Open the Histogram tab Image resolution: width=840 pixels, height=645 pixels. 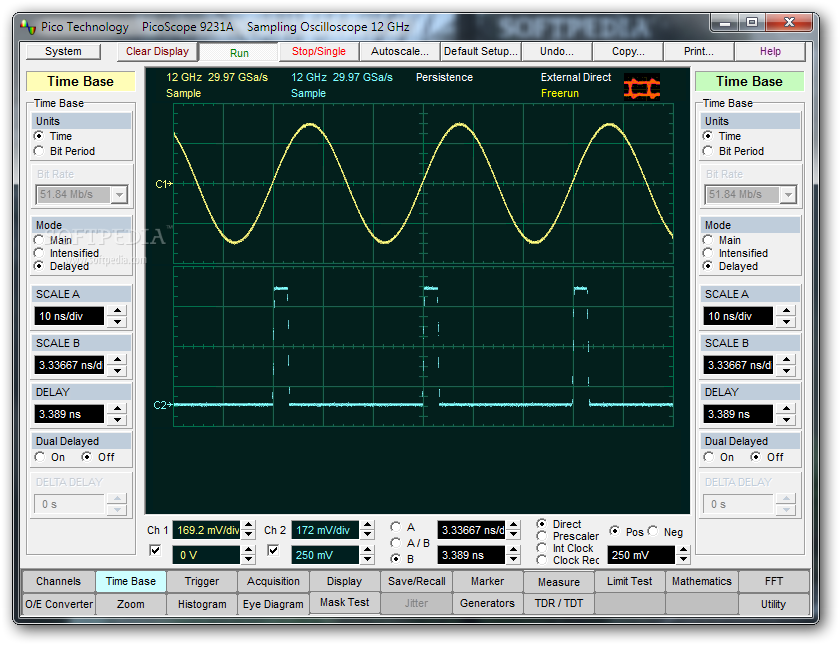click(x=202, y=604)
